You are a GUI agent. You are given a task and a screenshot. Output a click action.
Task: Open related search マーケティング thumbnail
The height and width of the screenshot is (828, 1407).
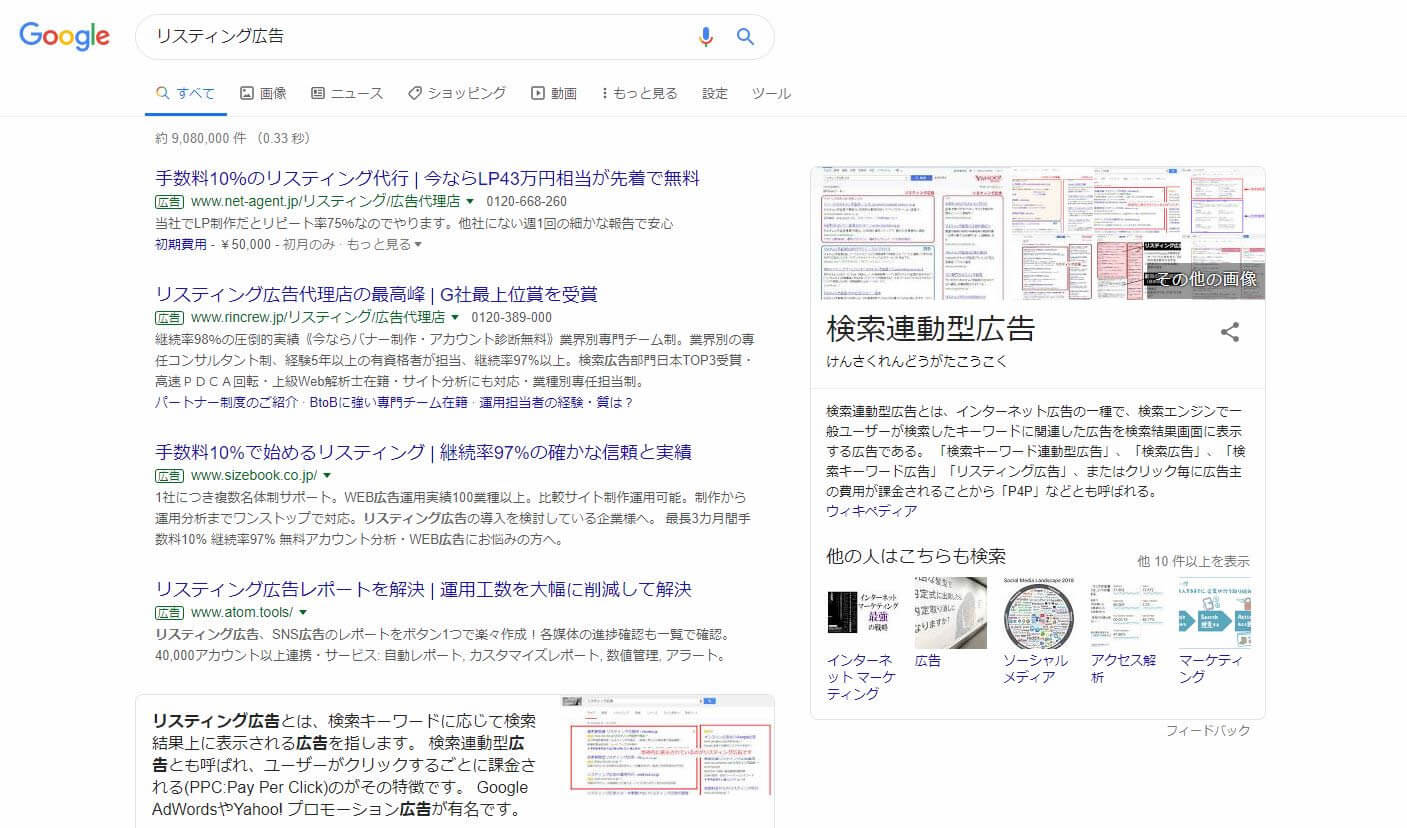click(1214, 613)
